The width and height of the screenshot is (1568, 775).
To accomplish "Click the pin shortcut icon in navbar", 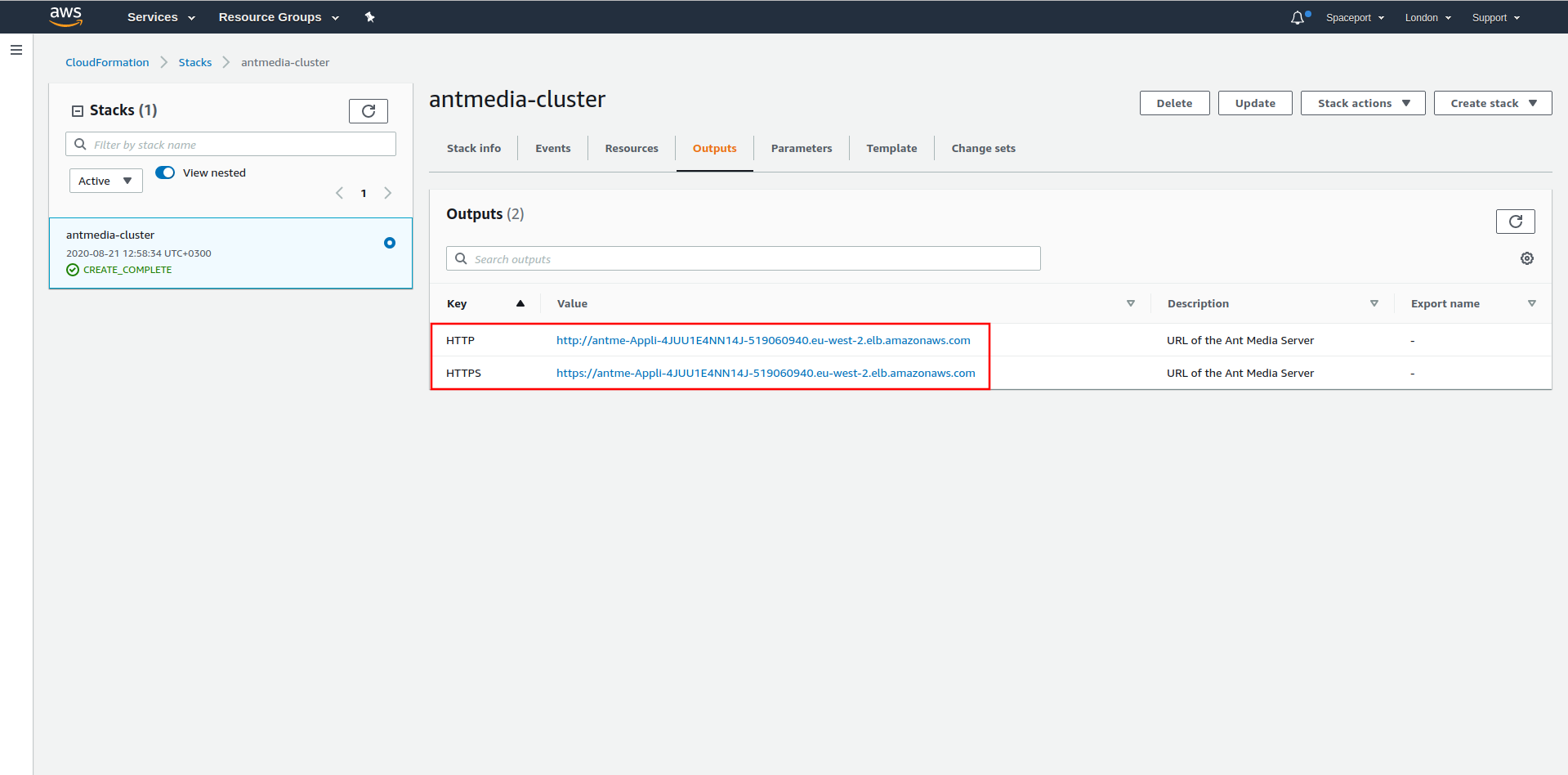I will click(369, 17).
